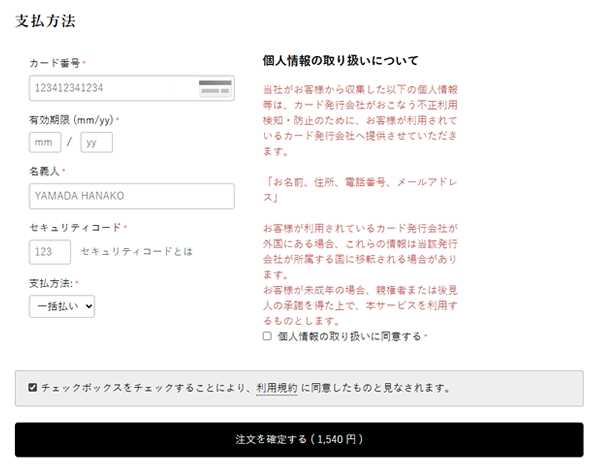Click the 支払方法: label above the dropdown
This screenshot has width=600, height=476.
tap(52, 283)
